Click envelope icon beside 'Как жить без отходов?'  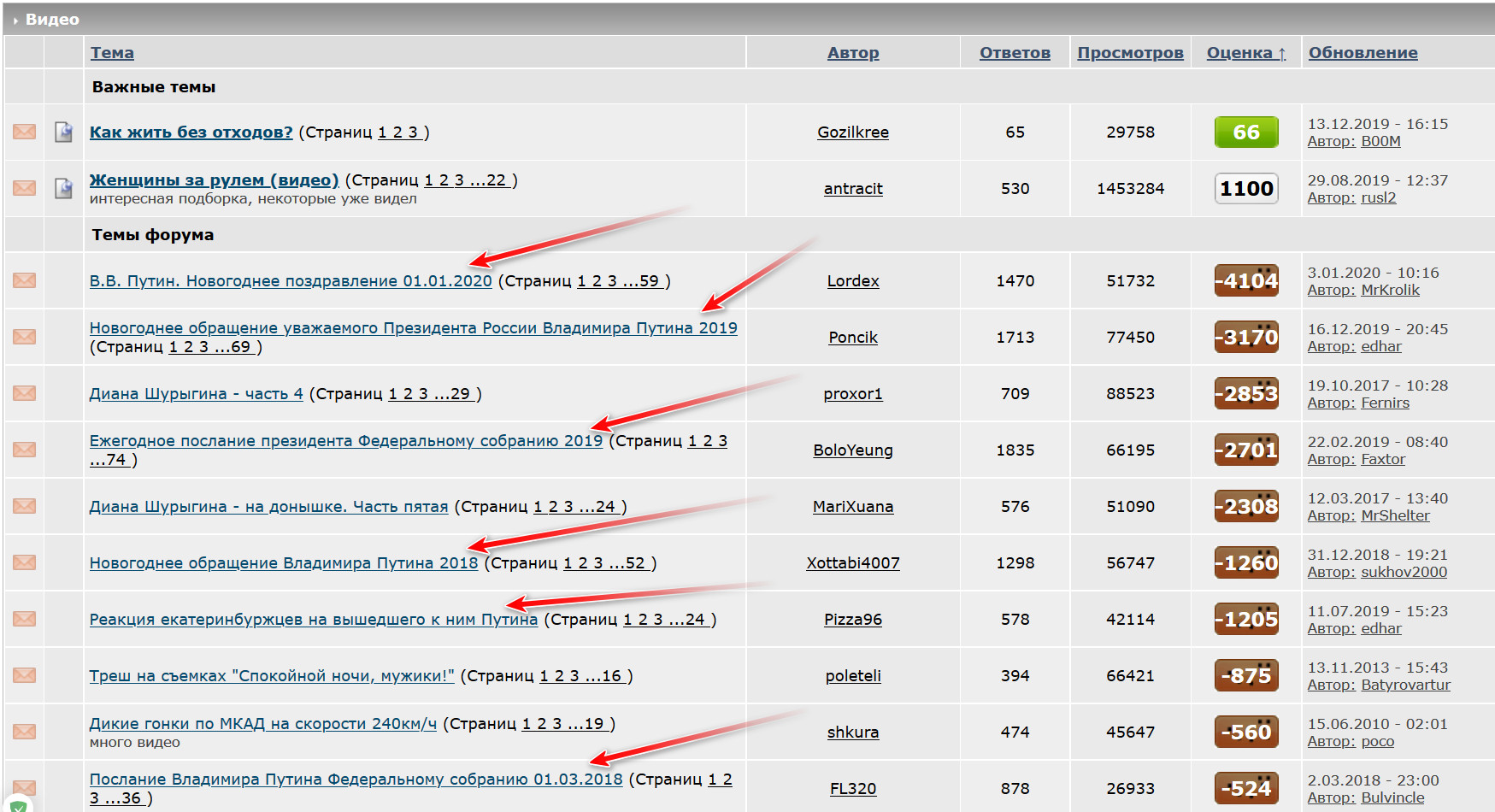pos(24,132)
